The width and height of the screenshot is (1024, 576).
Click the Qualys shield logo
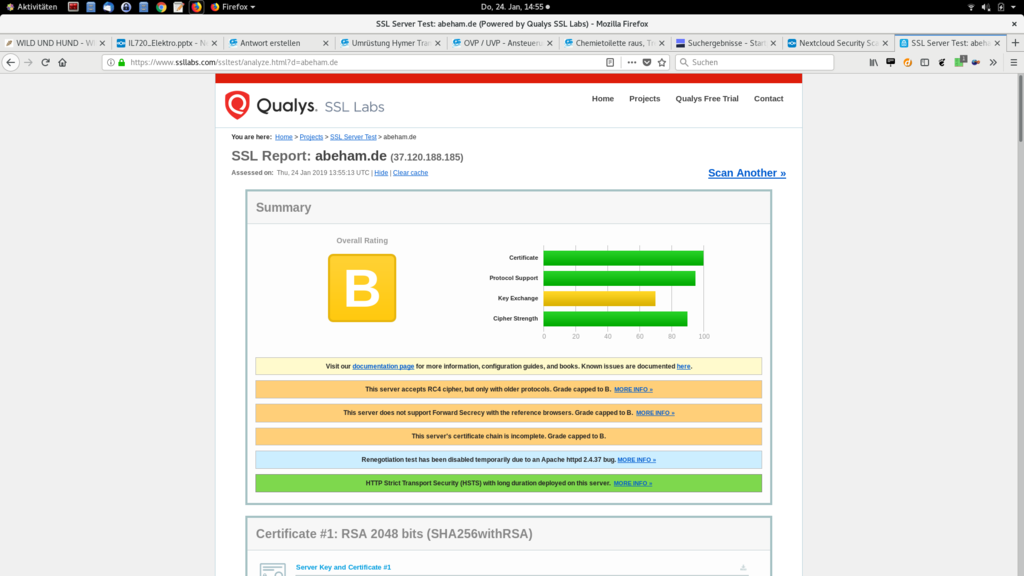click(237, 105)
